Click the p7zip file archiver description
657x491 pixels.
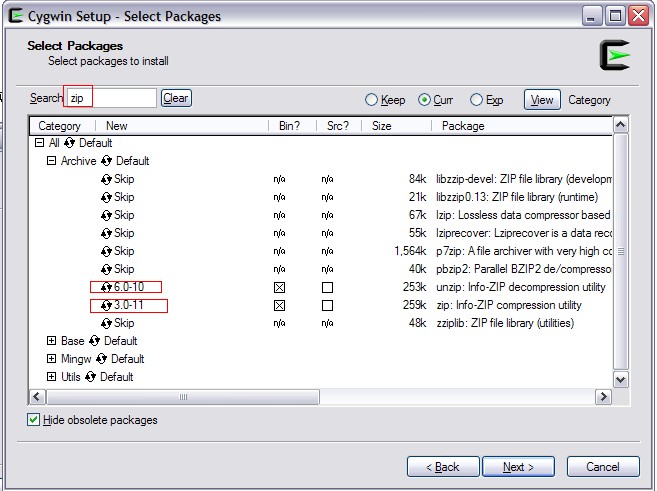pyautogui.click(x=524, y=251)
